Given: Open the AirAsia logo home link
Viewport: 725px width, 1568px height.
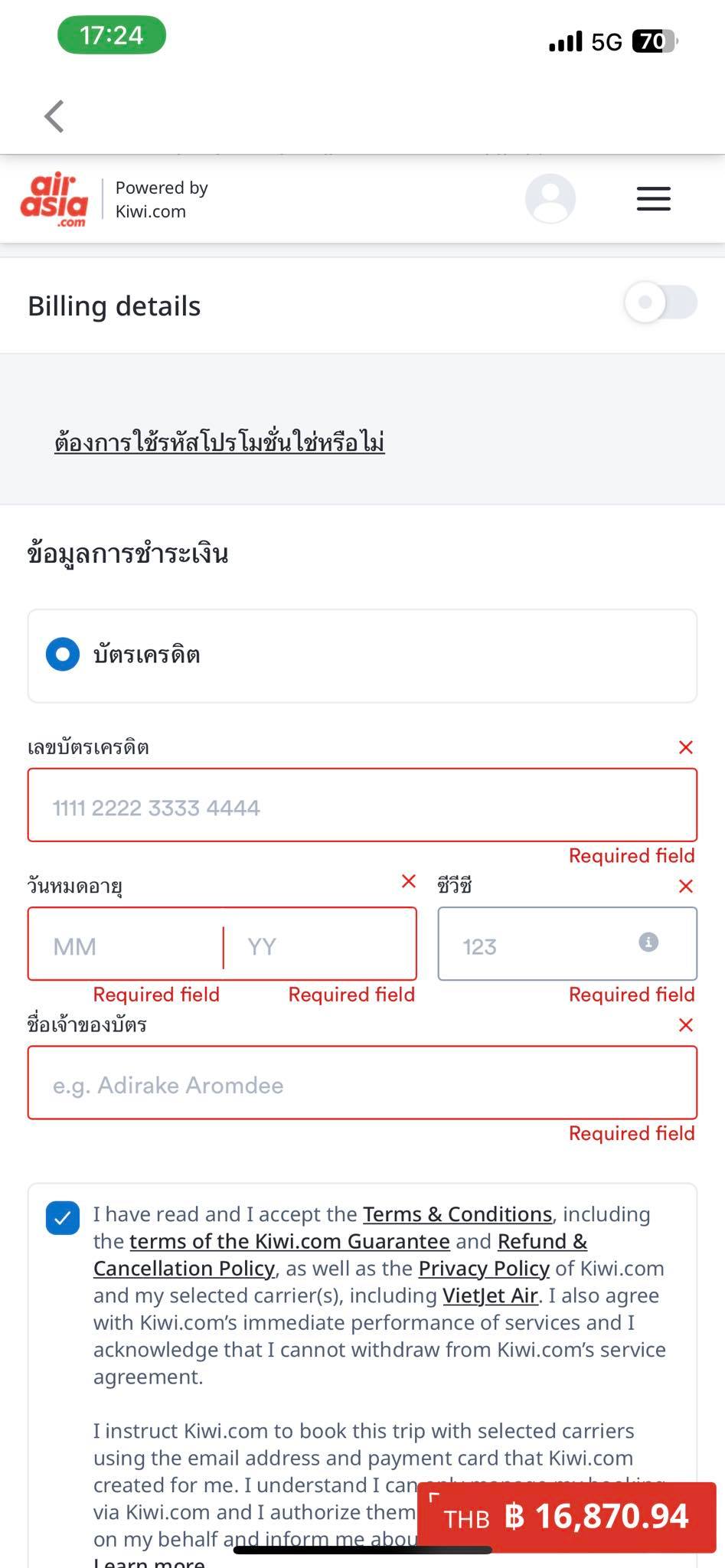Looking at the screenshot, I should tap(55, 200).
